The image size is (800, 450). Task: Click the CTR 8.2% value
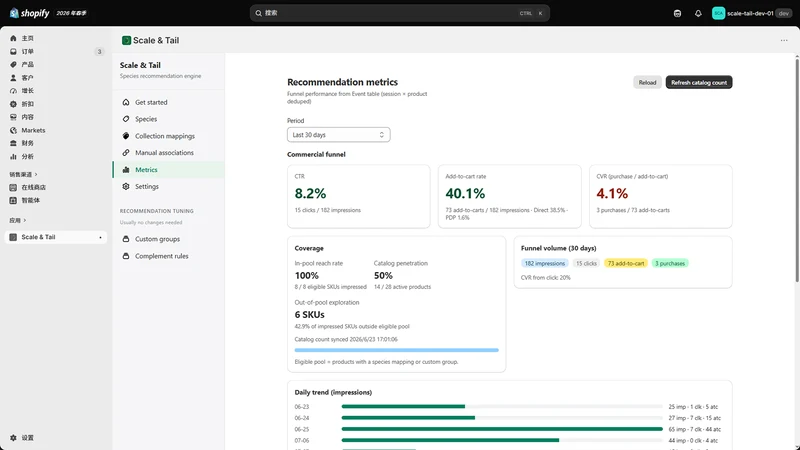pos(310,193)
